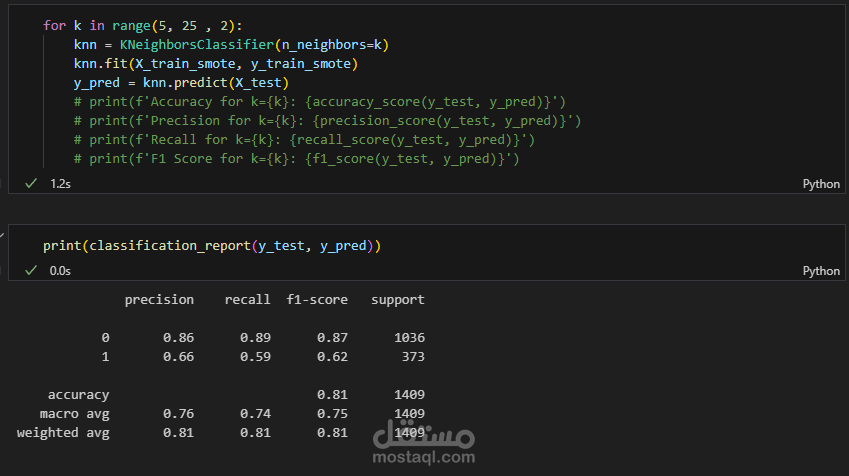
Task: Click the commented F1 Score print line
Action: point(297,159)
